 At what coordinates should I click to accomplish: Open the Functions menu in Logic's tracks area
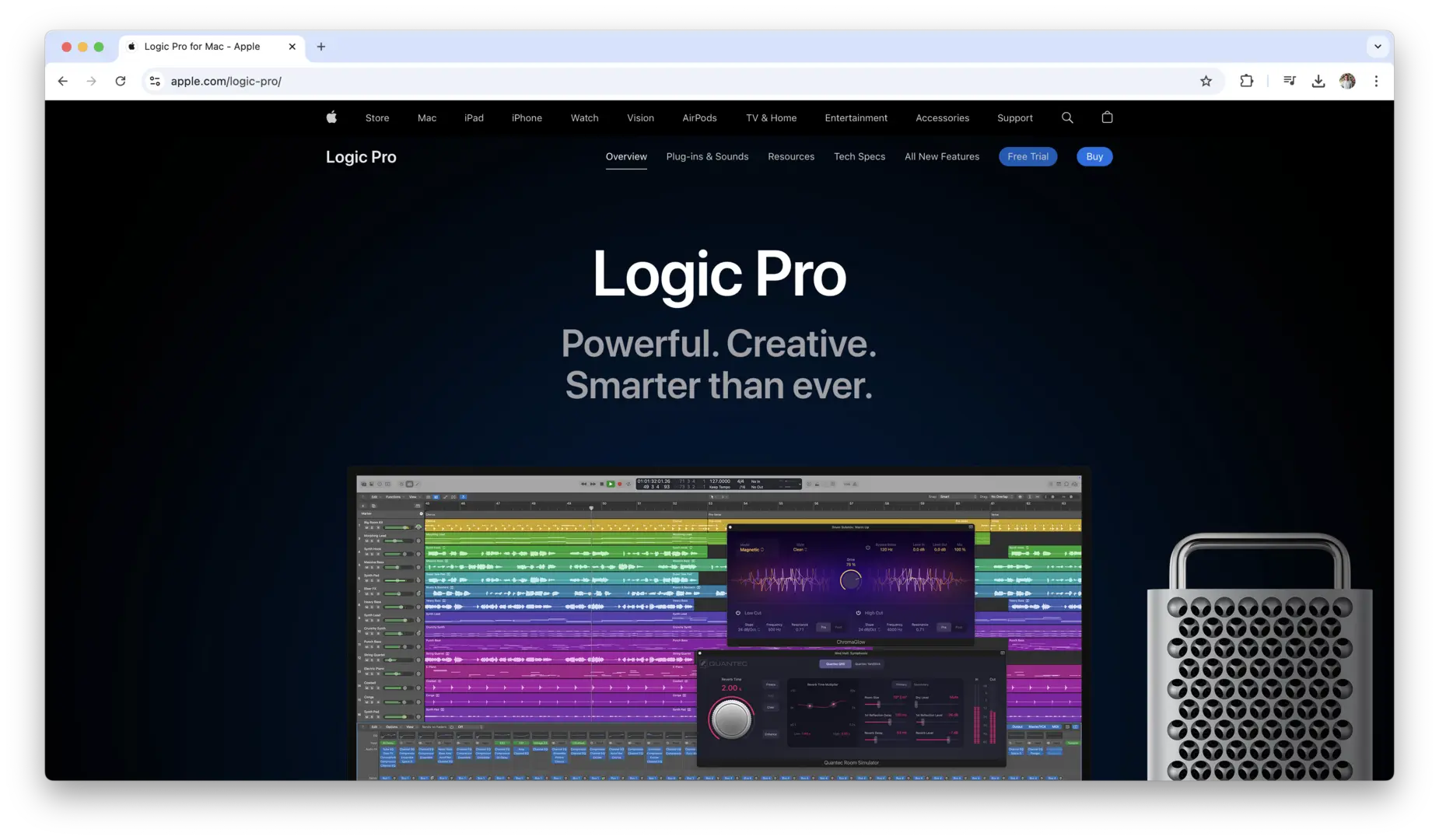[x=394, y=497]
